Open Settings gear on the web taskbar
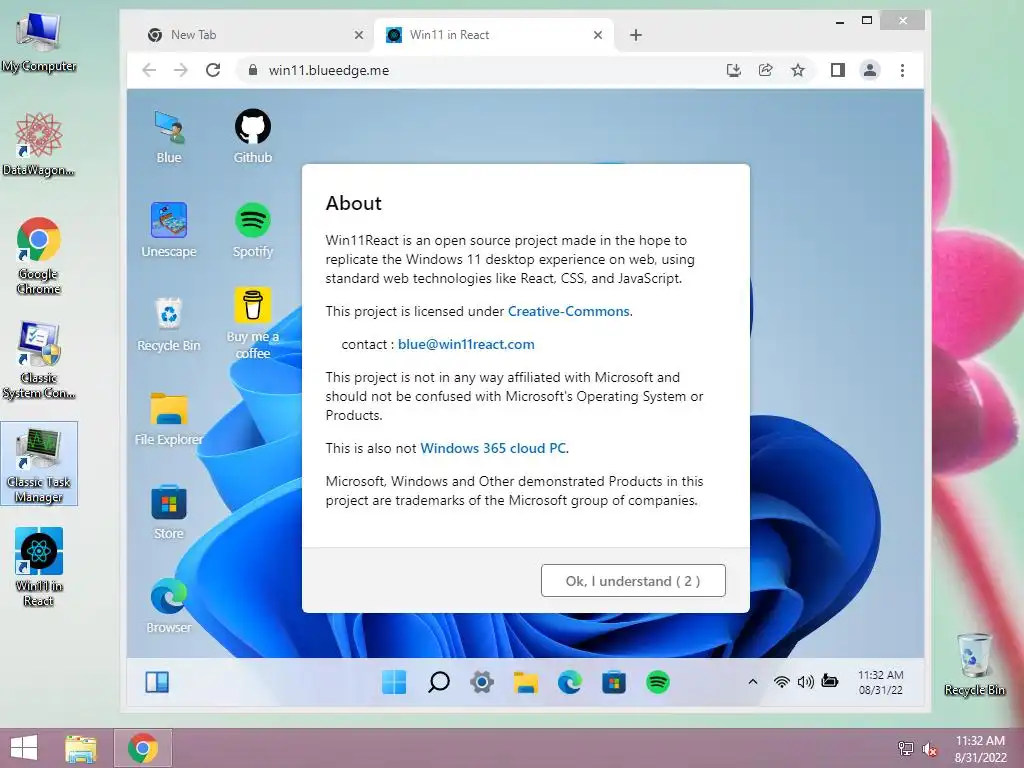1024x768 pixels. tap(482, 682)
